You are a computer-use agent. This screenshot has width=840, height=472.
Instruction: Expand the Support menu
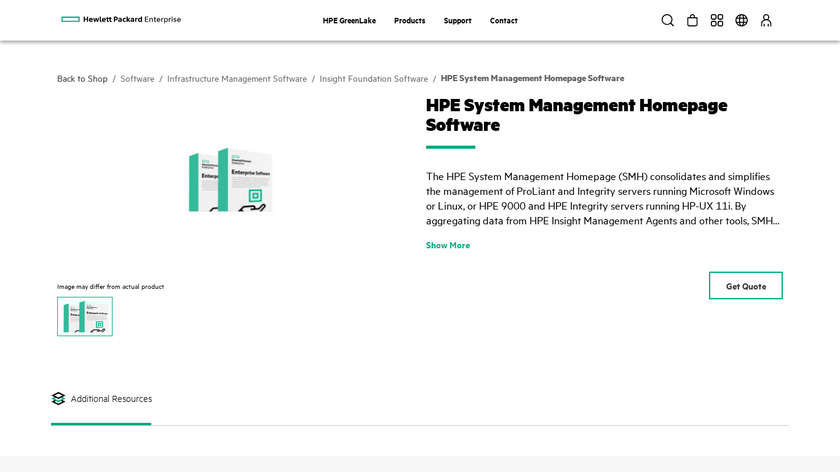[457, 21]
